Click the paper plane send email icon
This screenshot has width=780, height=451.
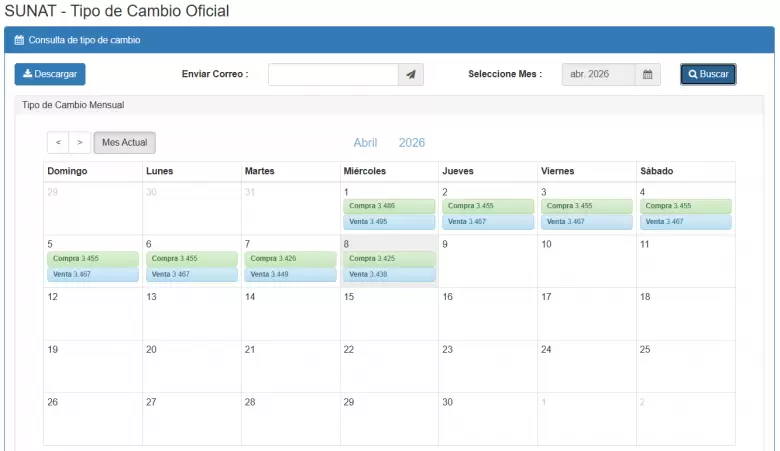[411, 75]
